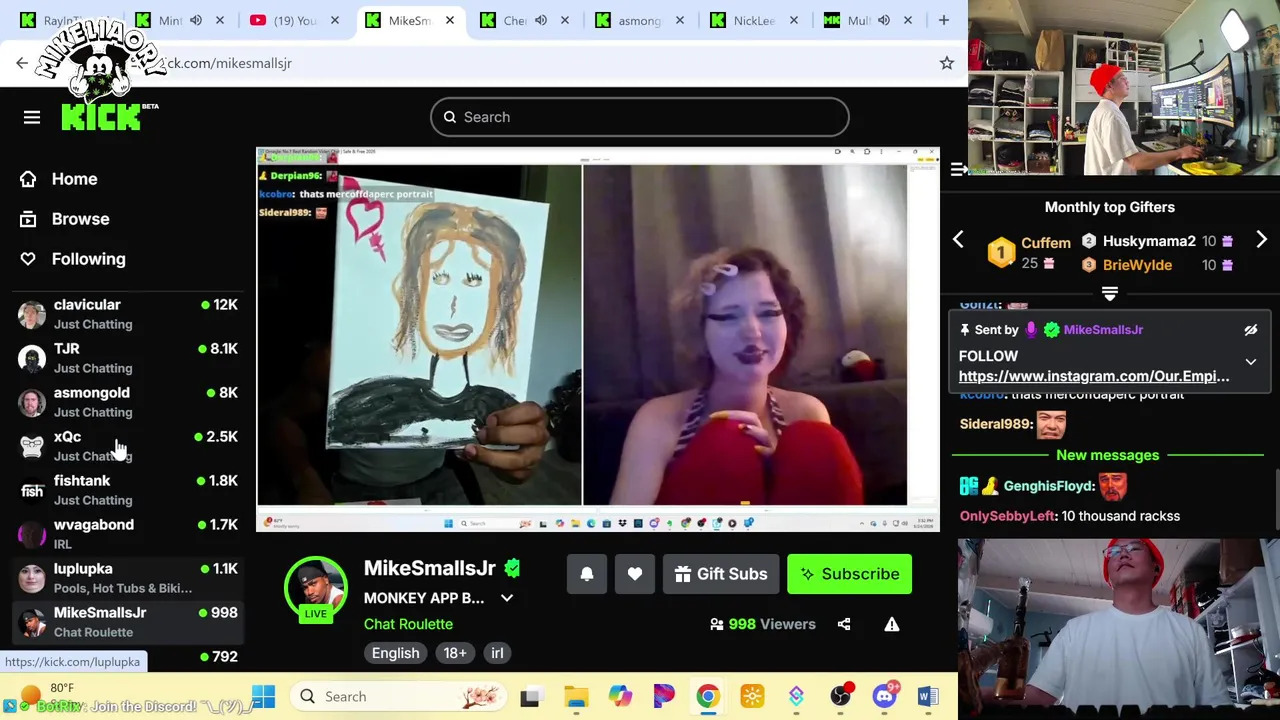Select the irl tag
The width and height of the screenshot is (1280, 720).
(497, 653)
